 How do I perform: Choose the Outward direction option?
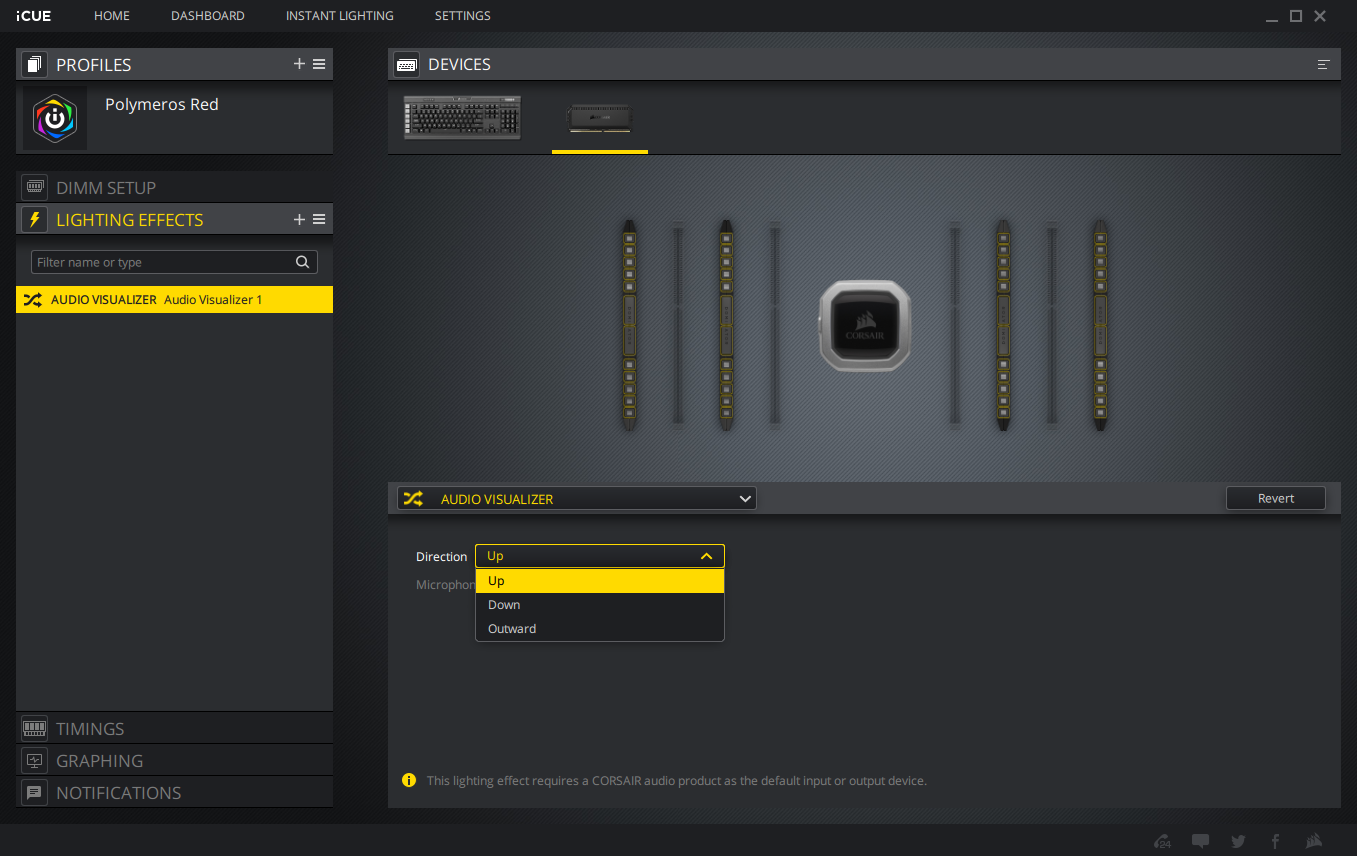pos(599,629)
